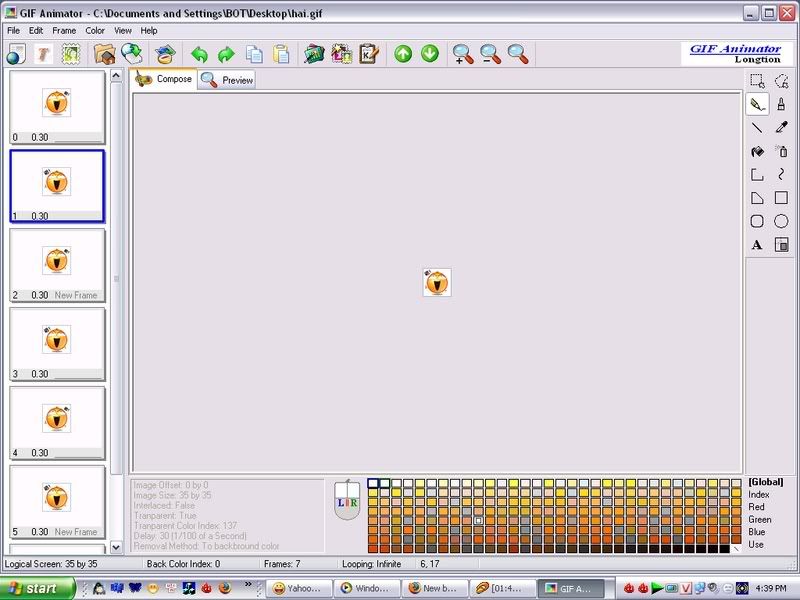Select the pencil drawing tool
Image resolution: width=800 pixels, height=600 pixels.
click(x=757, y=104)
